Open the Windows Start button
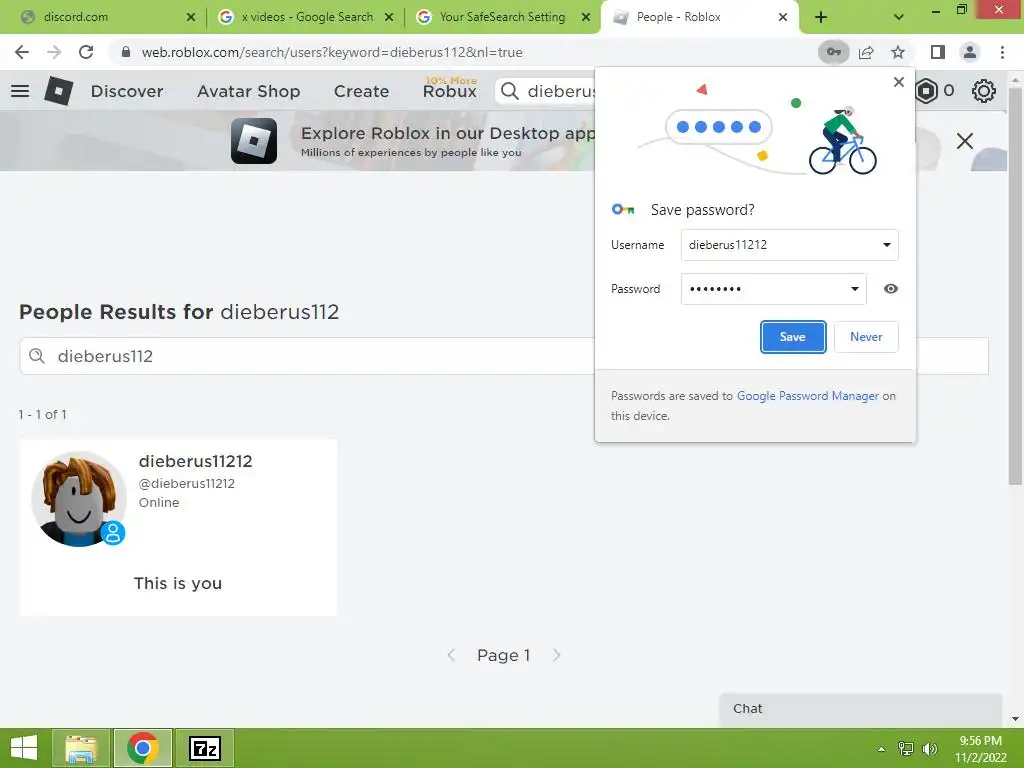Screen dimensions: 1024x768 point(24,748)
